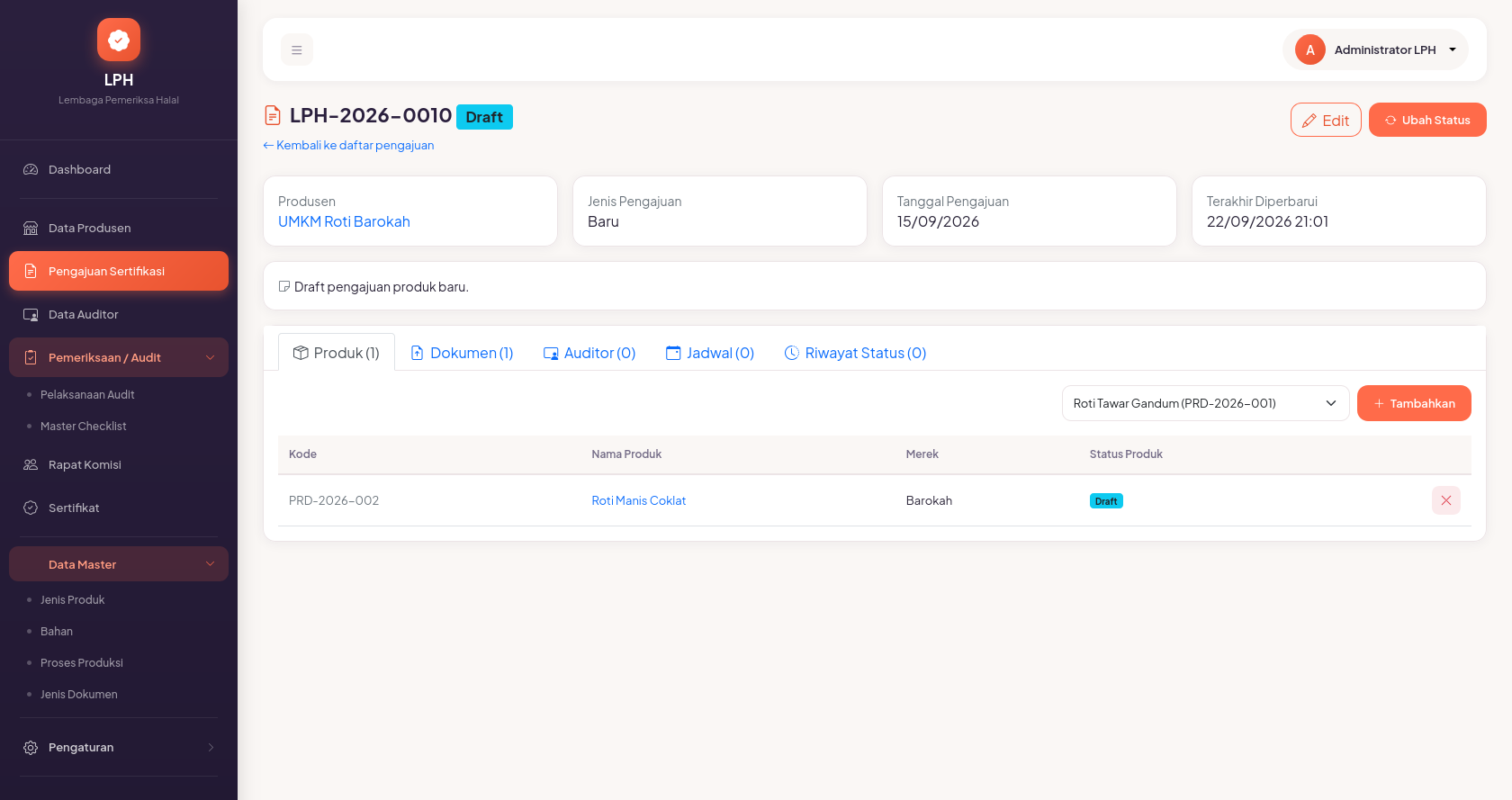Open Master Checklist submenu item
This screenshot has width=1512, height=800.
(x=84, y=426)
